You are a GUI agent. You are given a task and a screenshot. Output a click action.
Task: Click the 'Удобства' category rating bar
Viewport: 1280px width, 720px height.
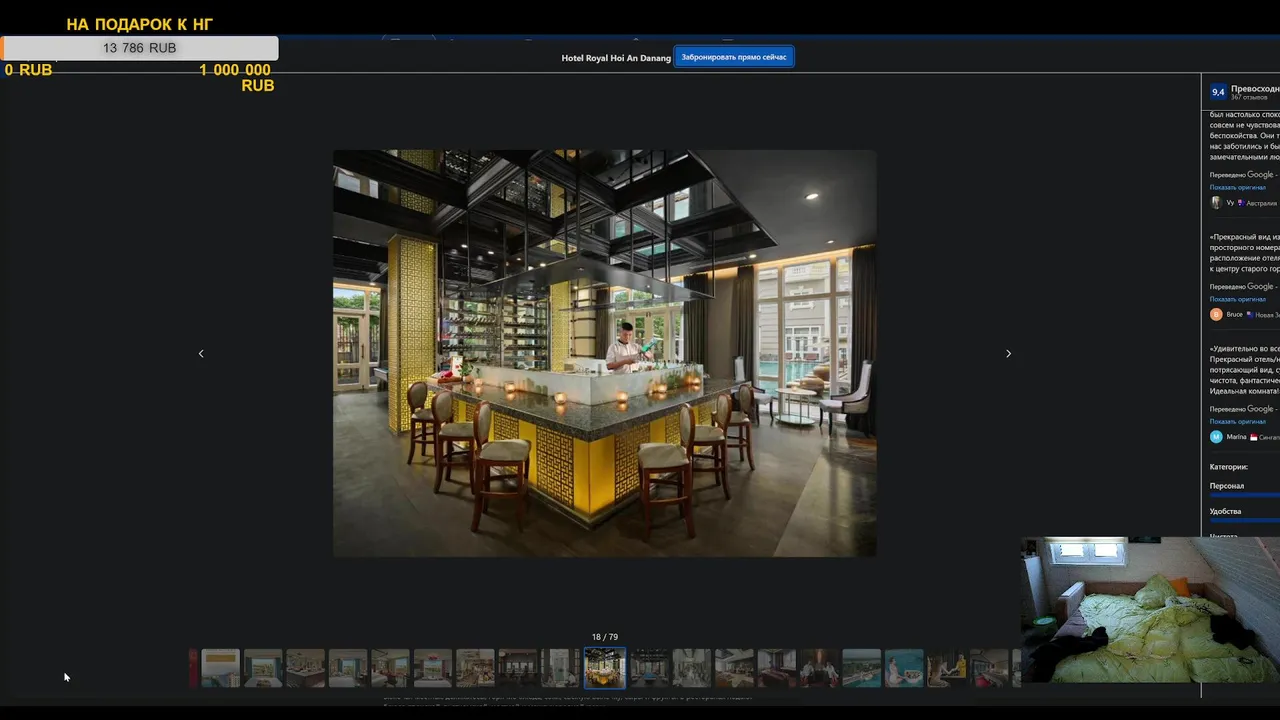[1244, 519]
